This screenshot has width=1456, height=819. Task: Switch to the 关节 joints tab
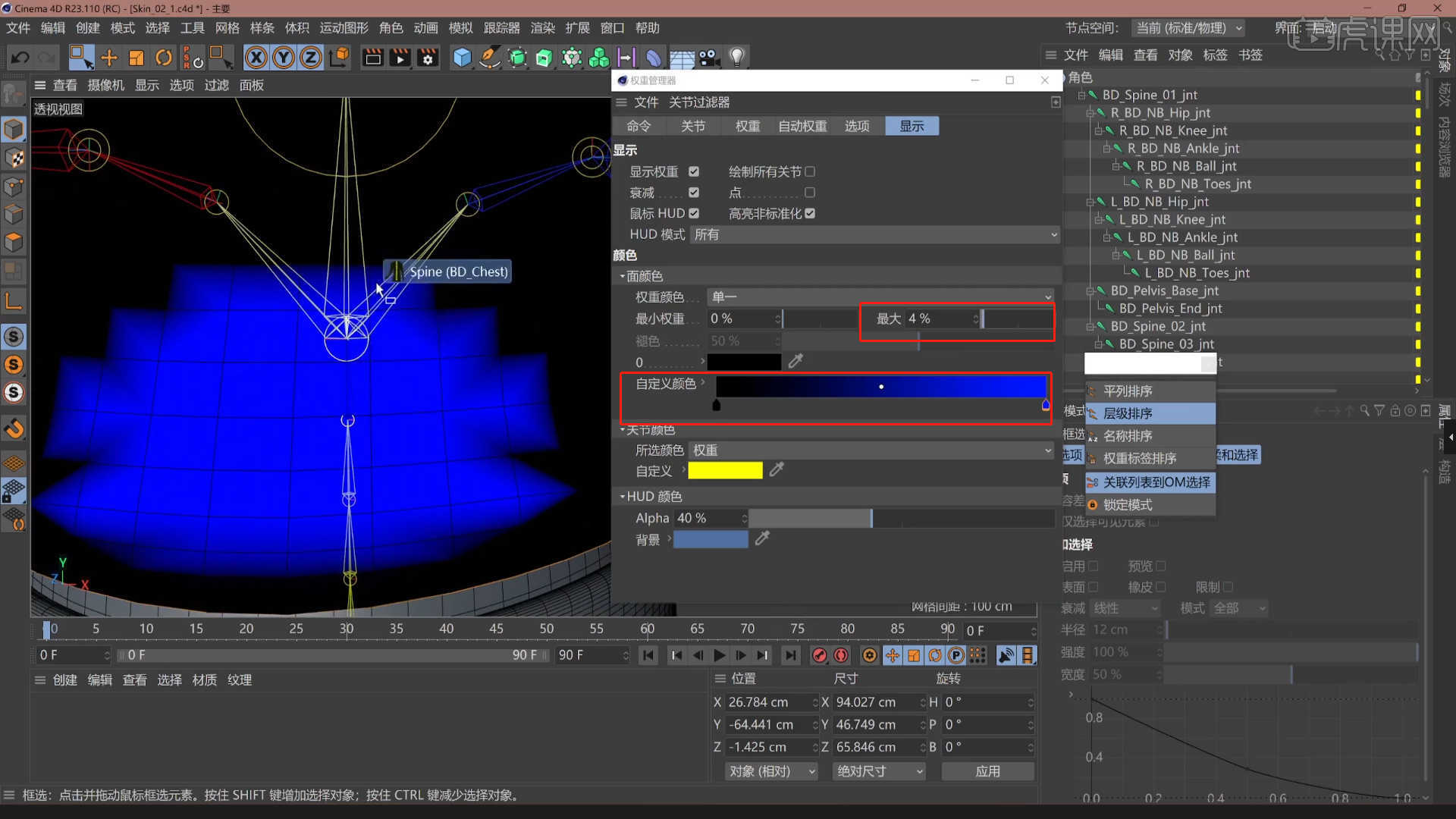(x=692, y=126)
